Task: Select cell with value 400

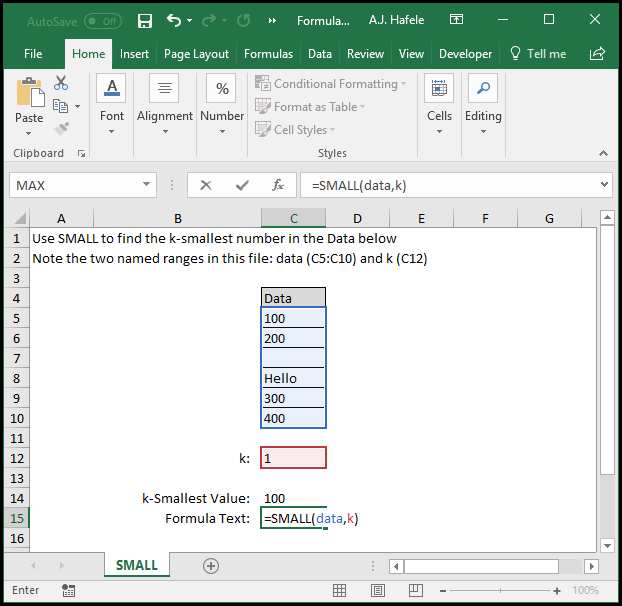Action: coord(294,418)
